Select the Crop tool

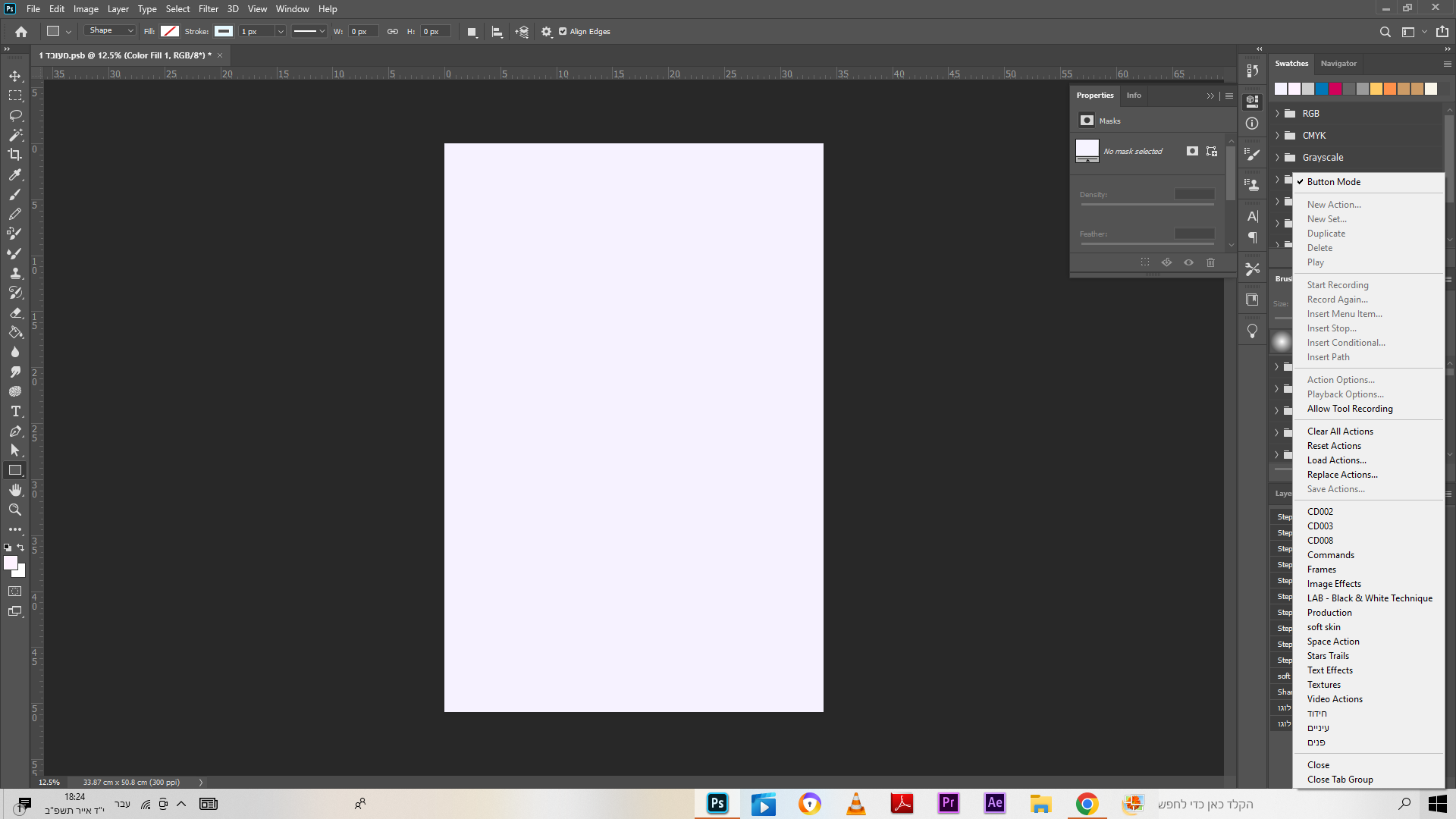pos(15,155)
